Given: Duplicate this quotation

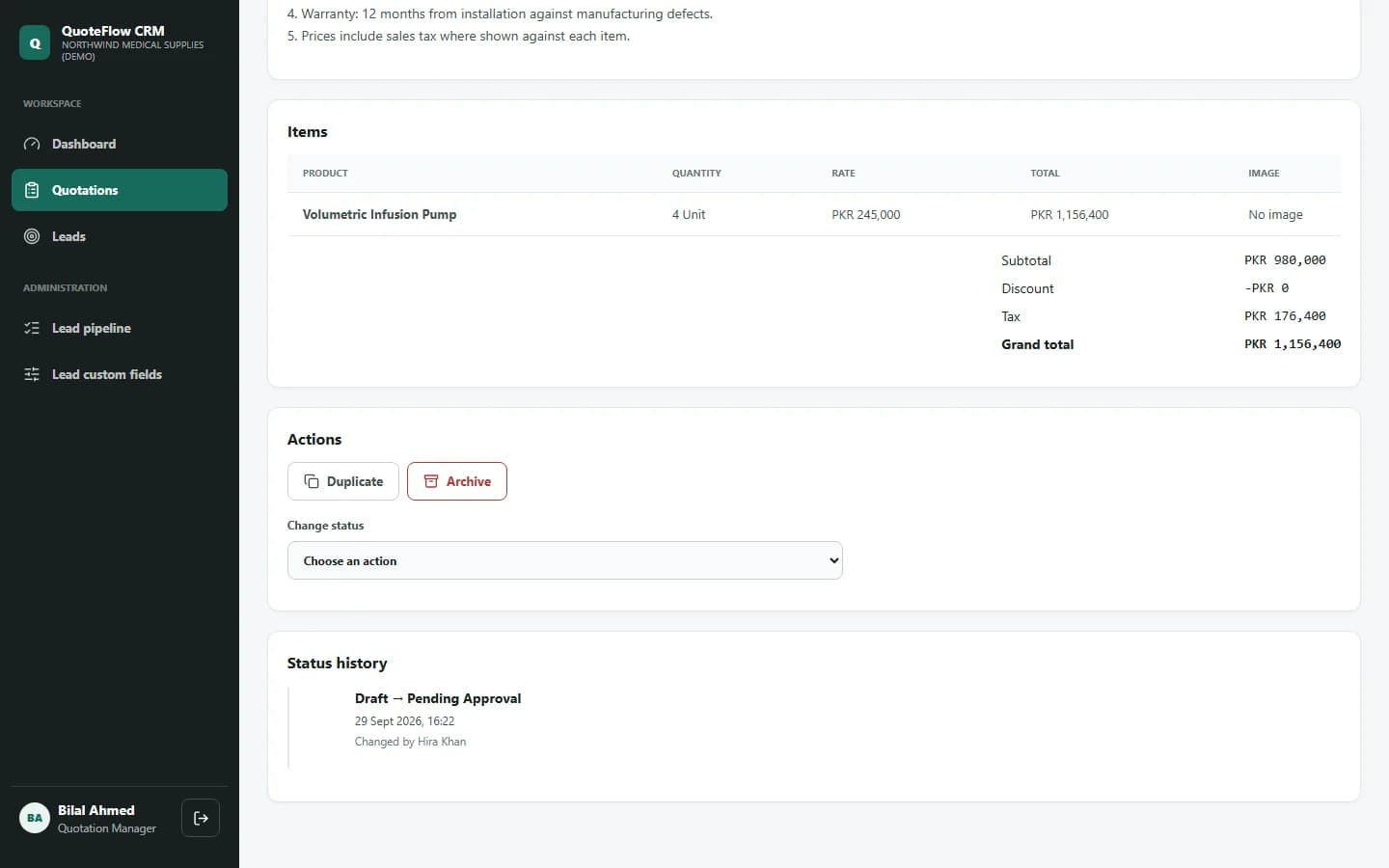Looking at the screenshot, I should [x=343, y=481].
